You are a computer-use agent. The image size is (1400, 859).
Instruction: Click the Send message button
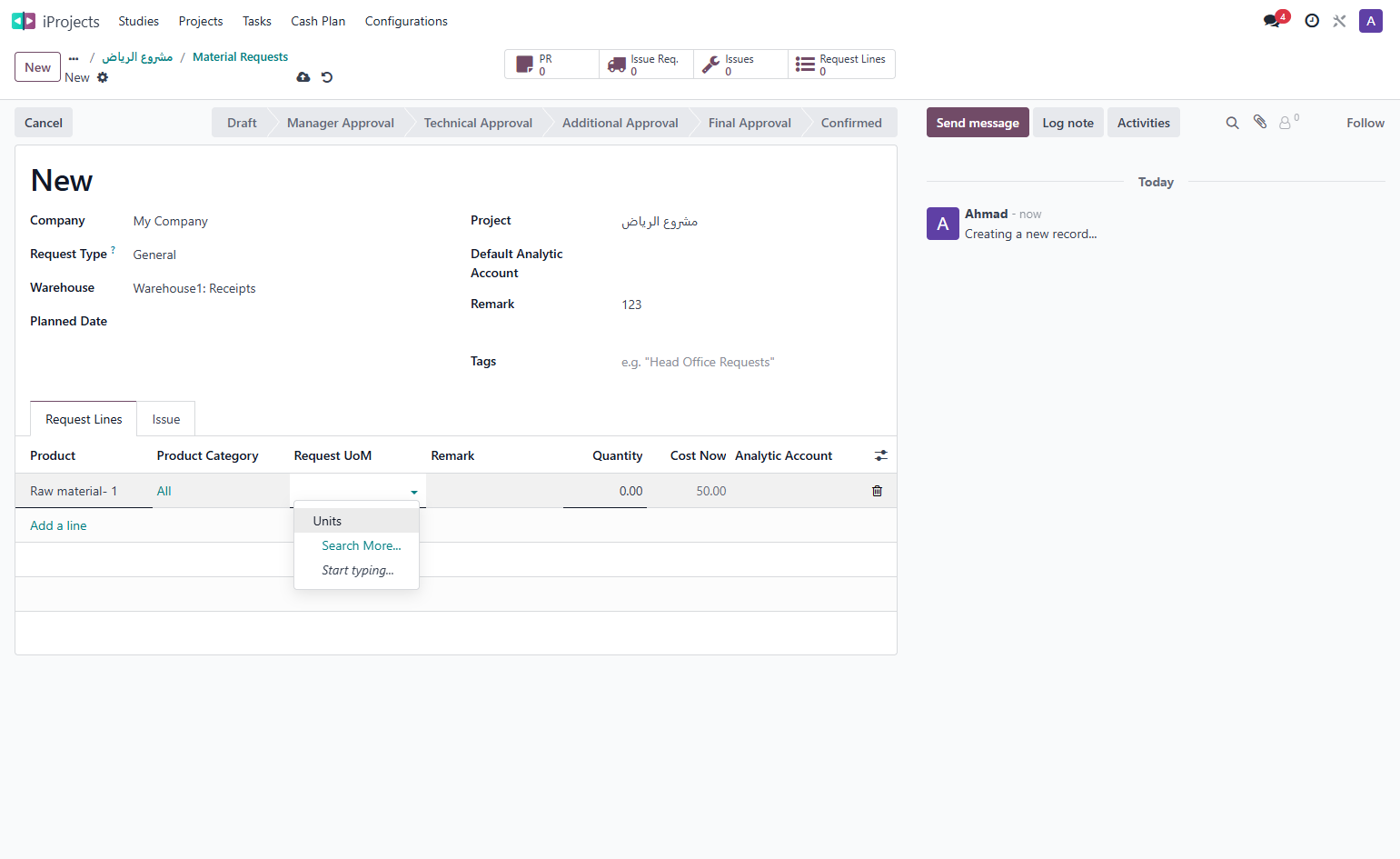pyautogui.click(x=978, y=123)
